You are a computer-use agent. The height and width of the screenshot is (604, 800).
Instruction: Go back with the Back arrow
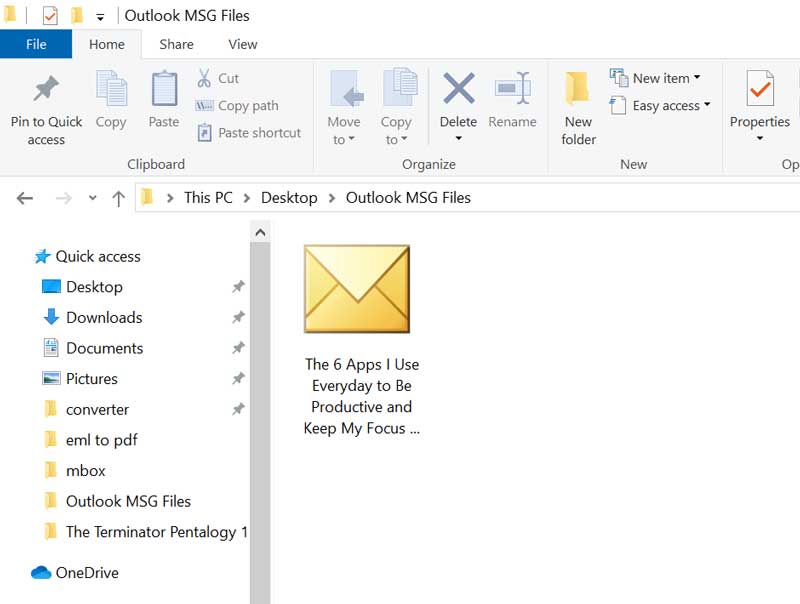coord(24,198)
